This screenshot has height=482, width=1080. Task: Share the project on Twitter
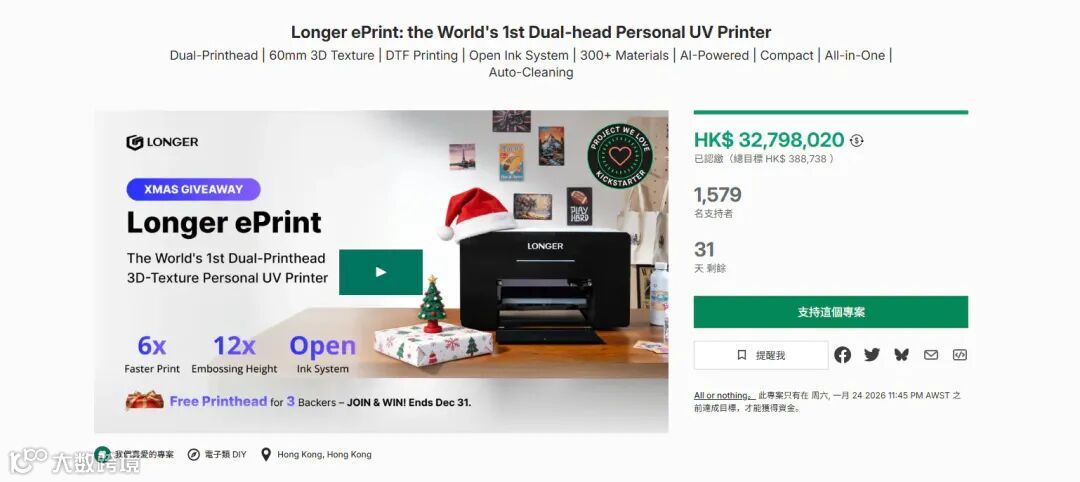[x=872, y=355]
